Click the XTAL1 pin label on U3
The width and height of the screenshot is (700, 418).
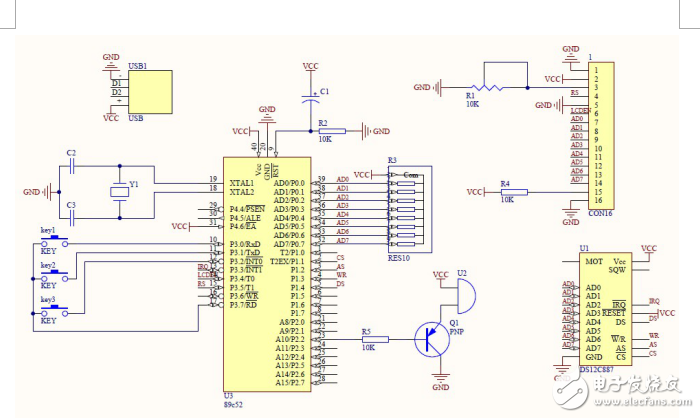point(243,181)
